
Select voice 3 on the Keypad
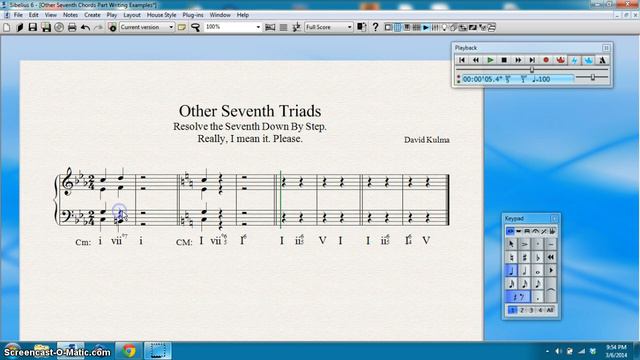click(x=531, y=310)
